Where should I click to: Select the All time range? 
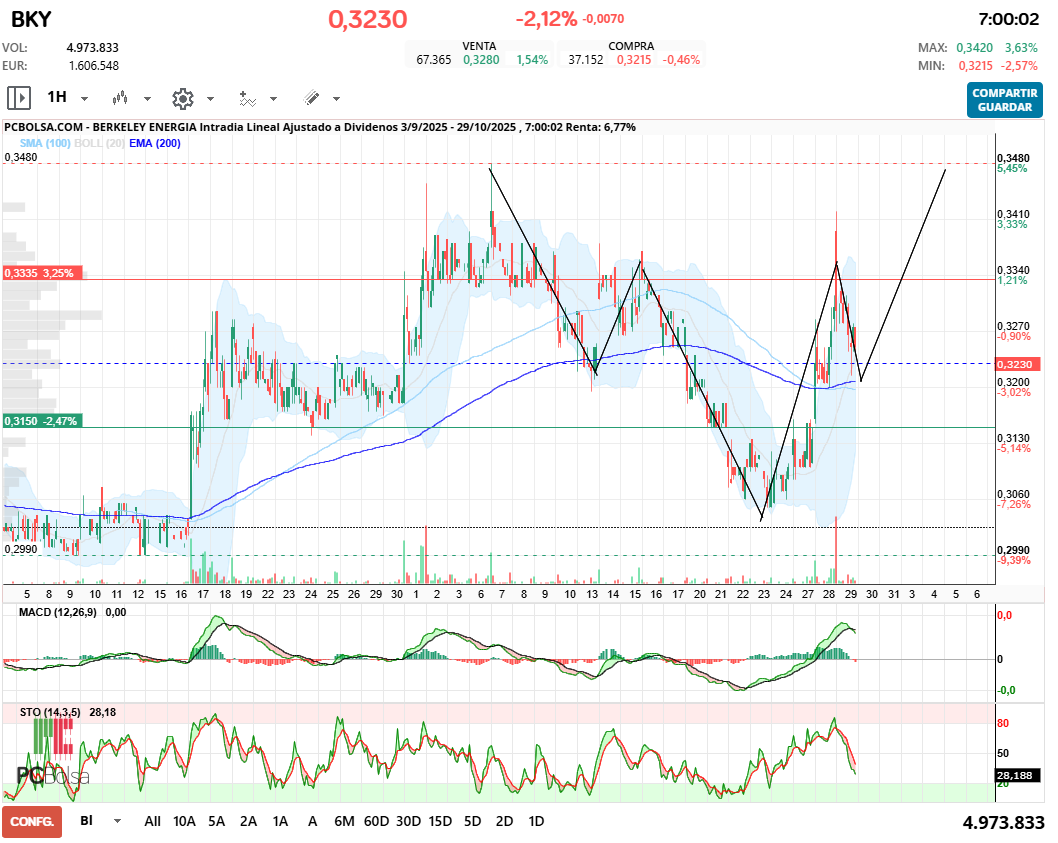click(152, 821)
